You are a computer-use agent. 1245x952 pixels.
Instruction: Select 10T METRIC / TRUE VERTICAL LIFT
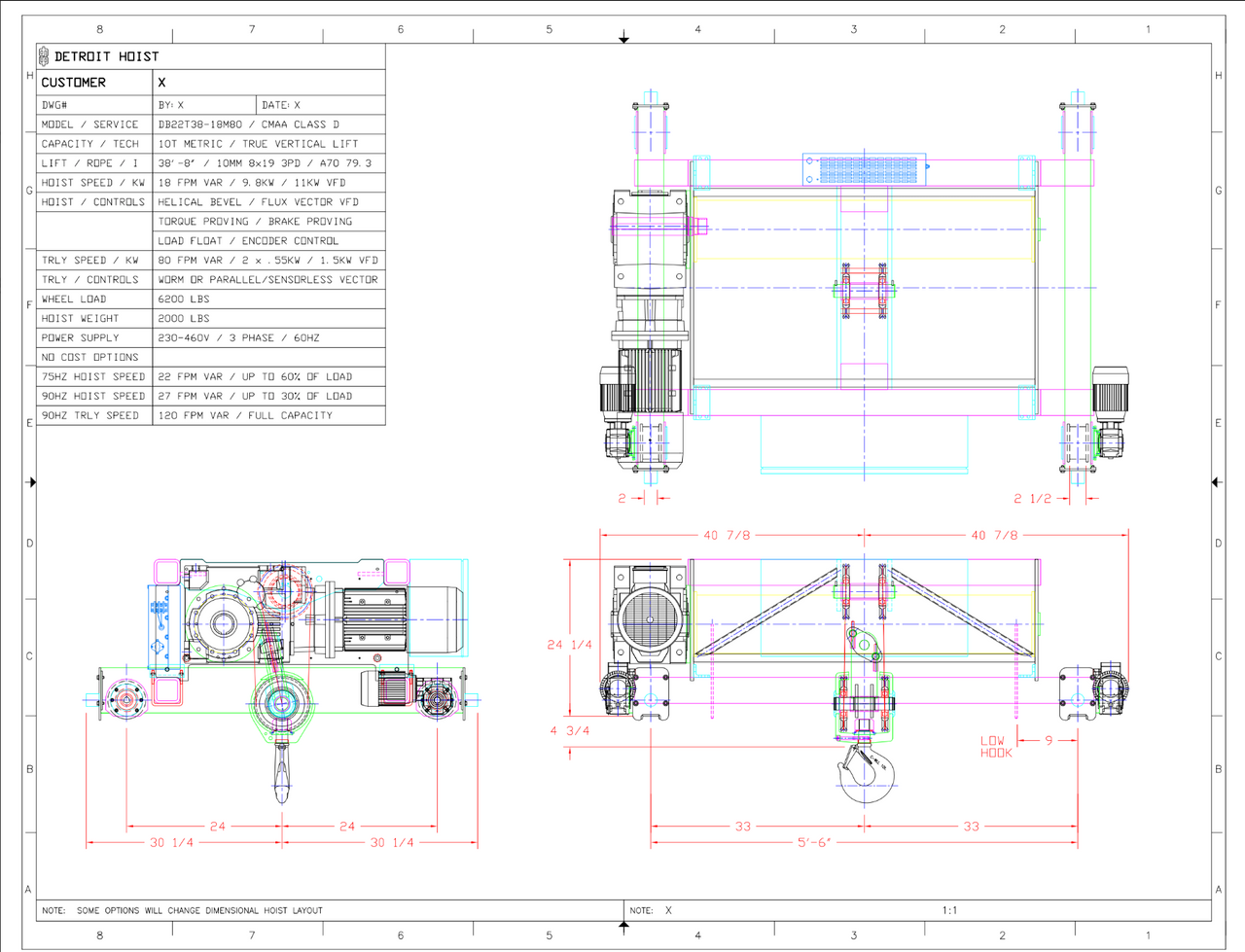coord(258,144)
